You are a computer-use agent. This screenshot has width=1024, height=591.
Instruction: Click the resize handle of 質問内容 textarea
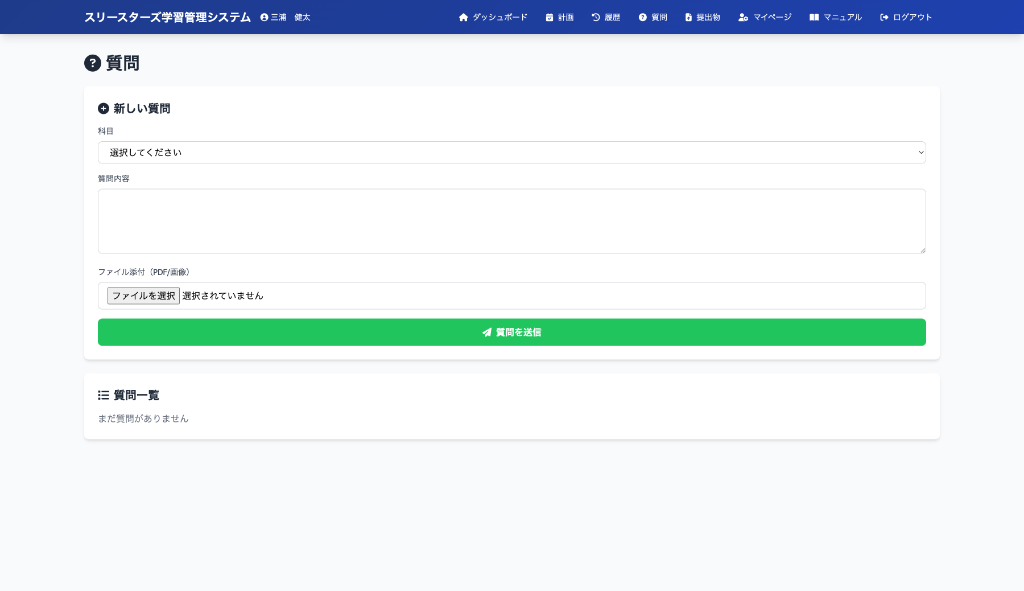[922, 250]
